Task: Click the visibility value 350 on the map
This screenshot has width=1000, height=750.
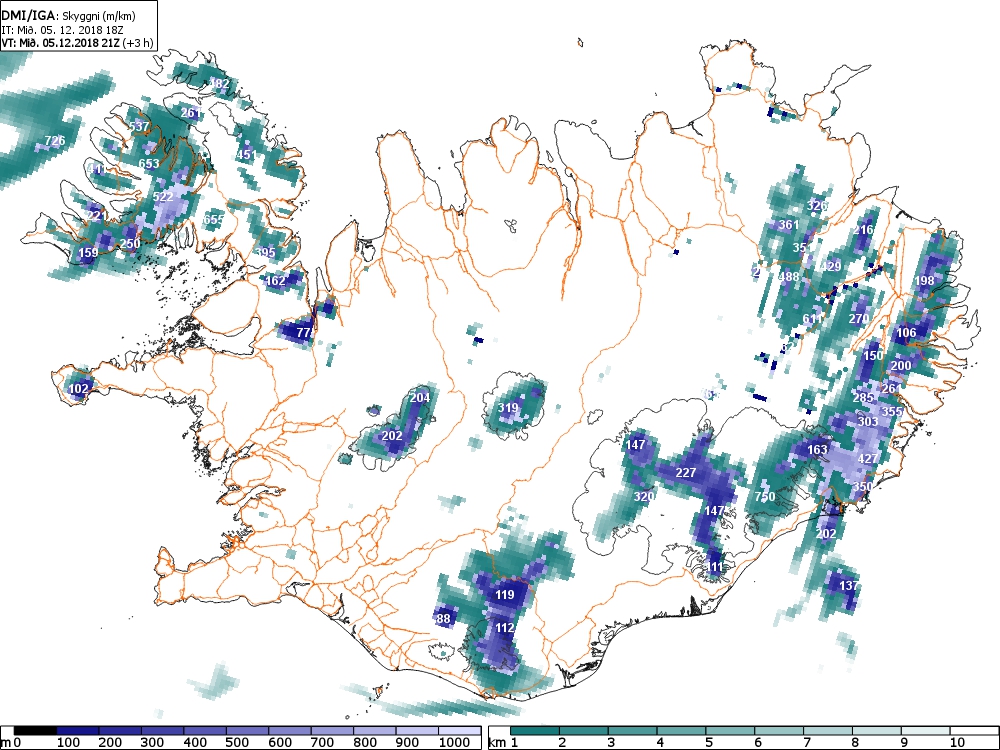Action: pos(863,486)
